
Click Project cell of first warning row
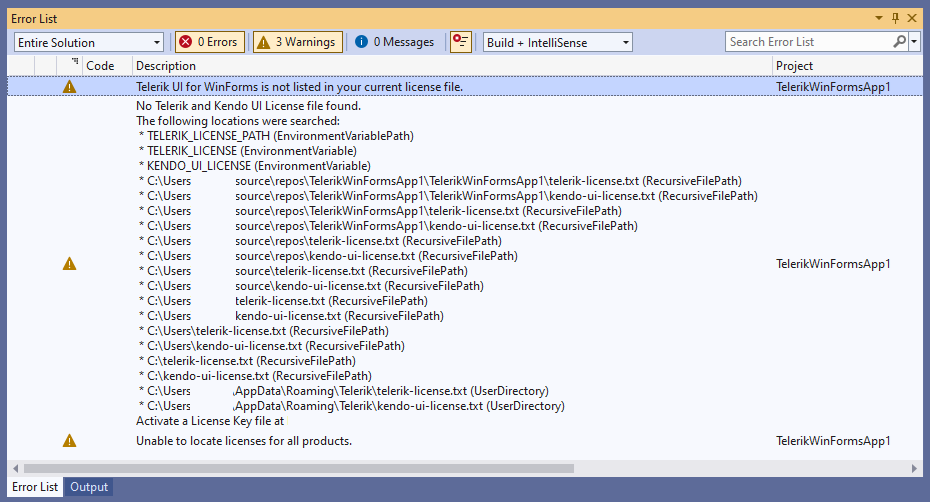coord(833,87)
